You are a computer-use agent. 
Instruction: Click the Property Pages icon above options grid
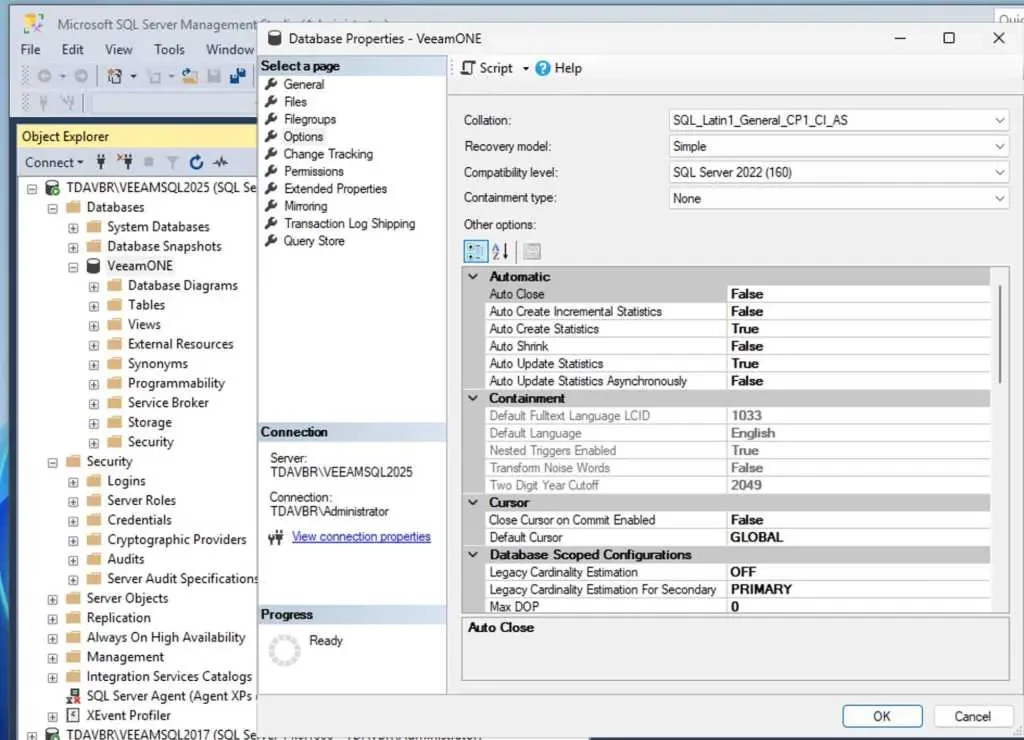(532, 251)
